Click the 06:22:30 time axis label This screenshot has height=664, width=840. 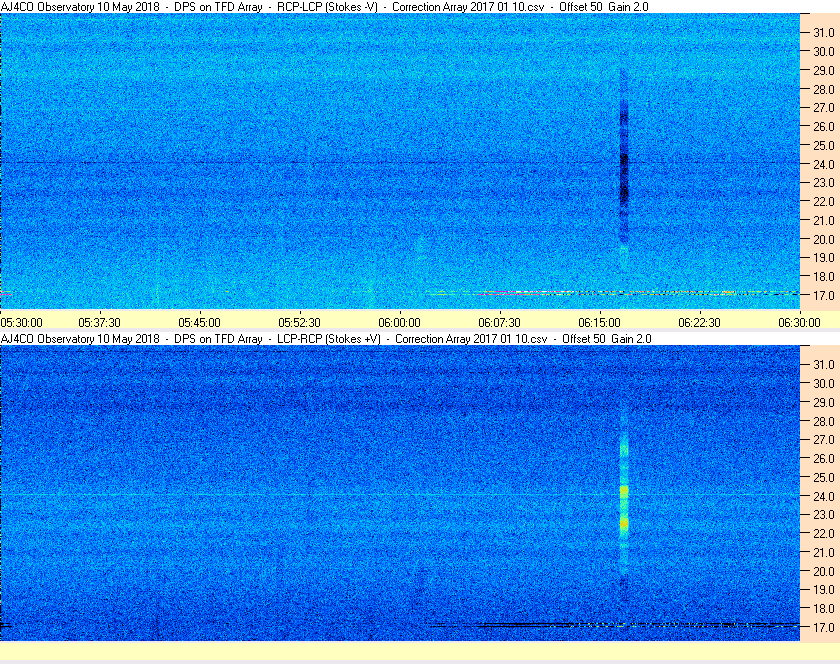(700, 323)
